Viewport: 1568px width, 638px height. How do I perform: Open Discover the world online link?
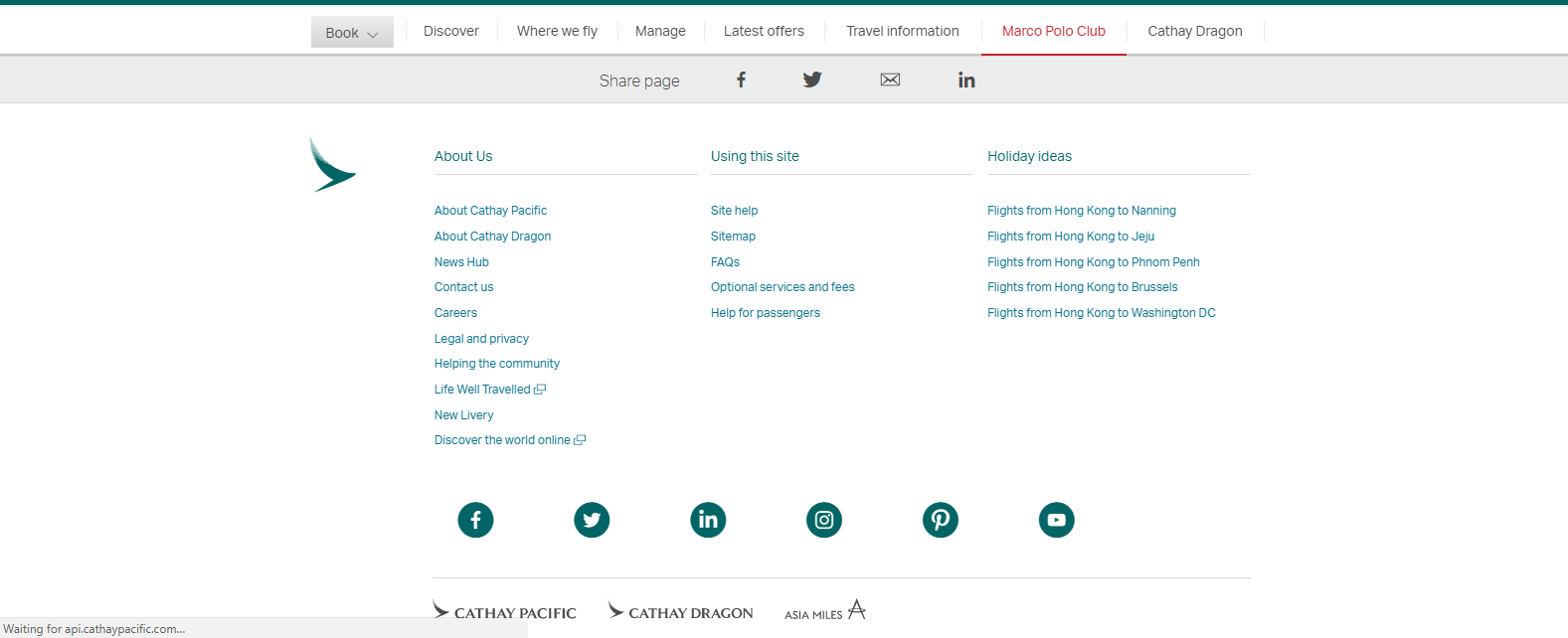coord(509,440)
